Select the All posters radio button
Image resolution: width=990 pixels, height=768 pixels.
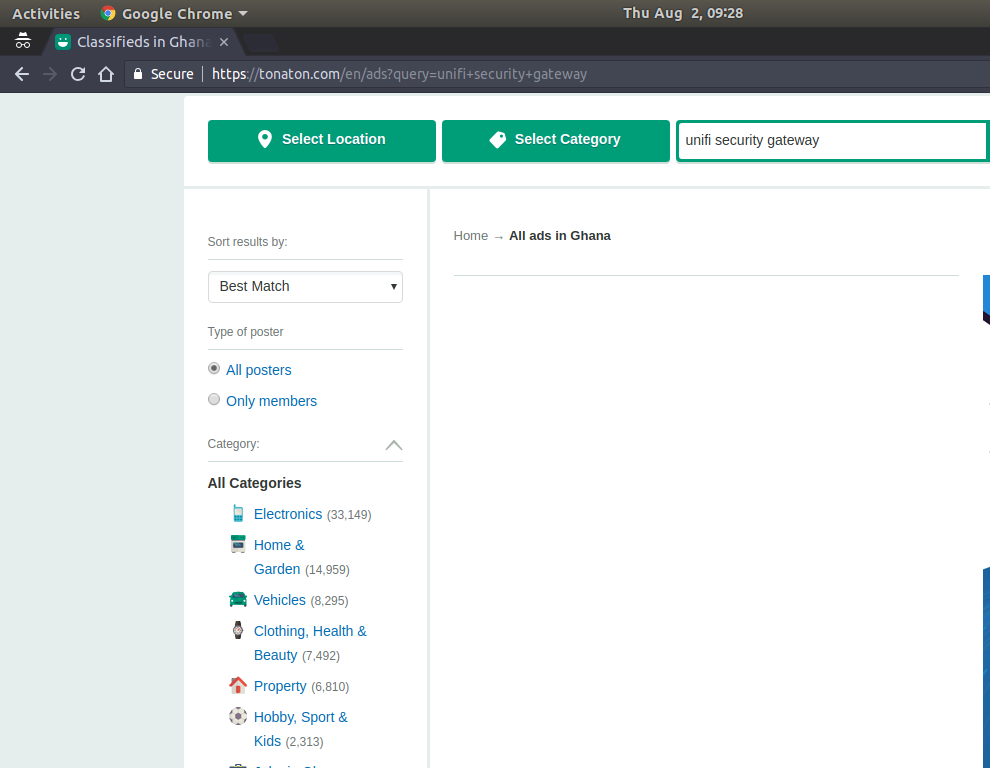point(214,369)
